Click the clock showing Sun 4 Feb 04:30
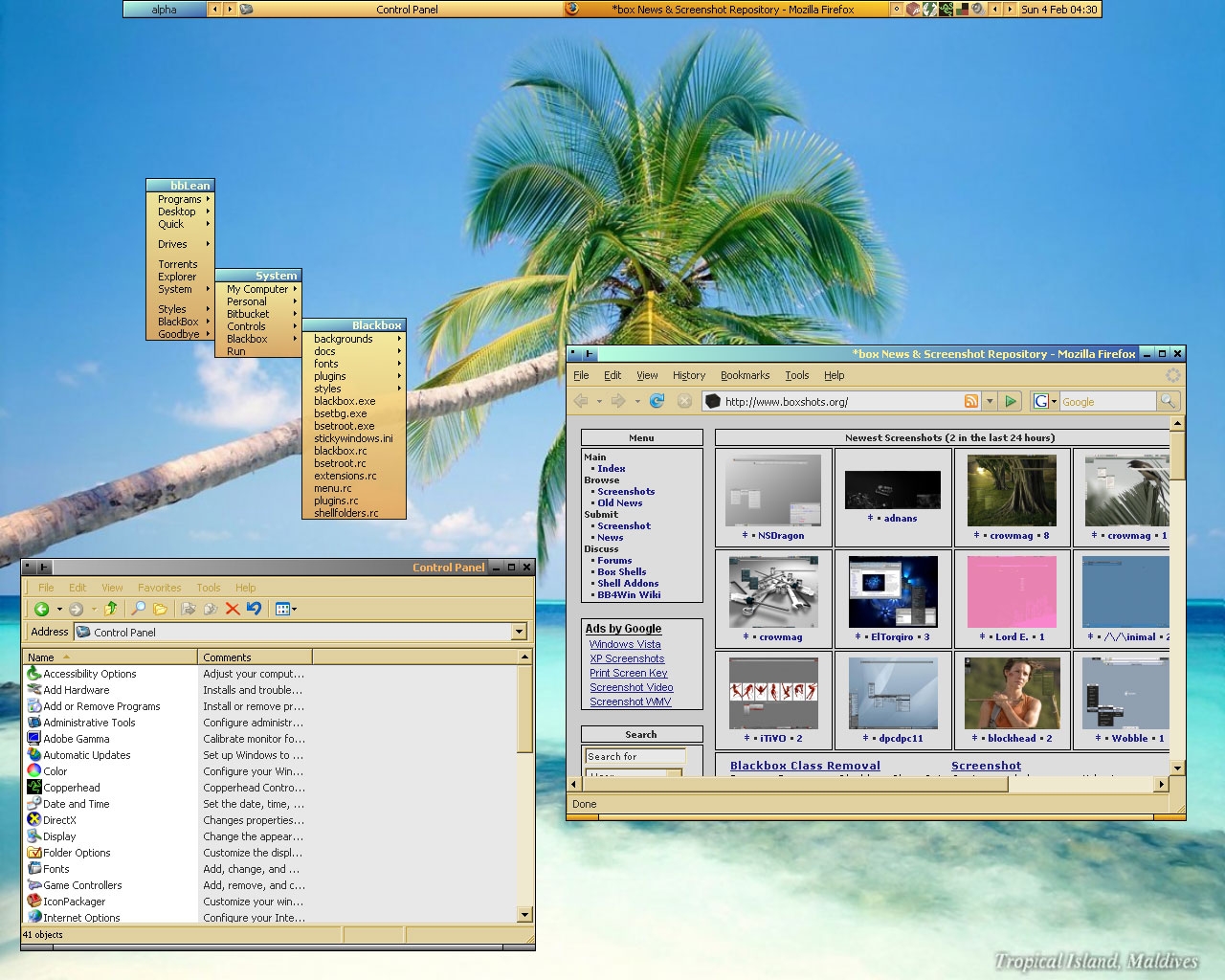The image size is (1225, 980). click(x=1058, y=9)
